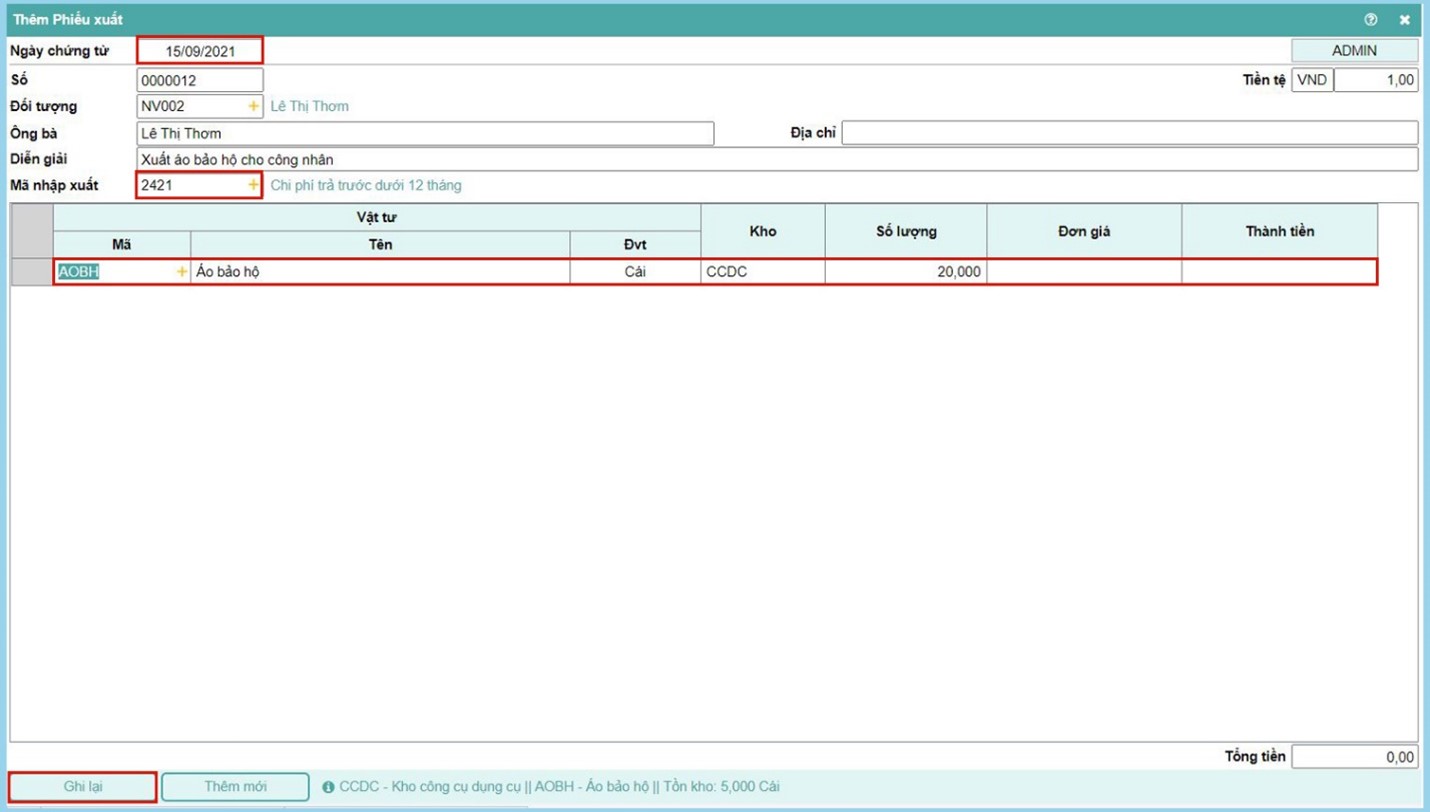Image resolution: width=1430 pixels, height=812 pixels.
Task: Click the help question mark icon
Action: [x=1370, y=19]
